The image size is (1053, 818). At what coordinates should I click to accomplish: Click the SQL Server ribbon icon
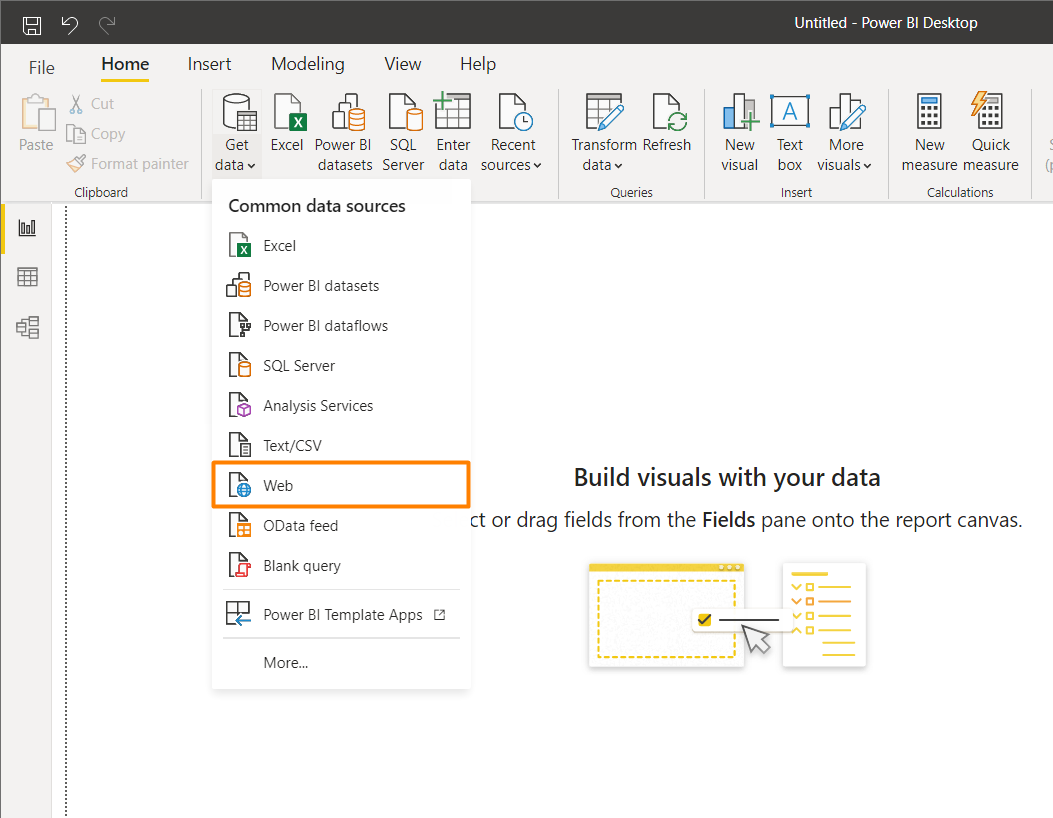pos(405,112)
